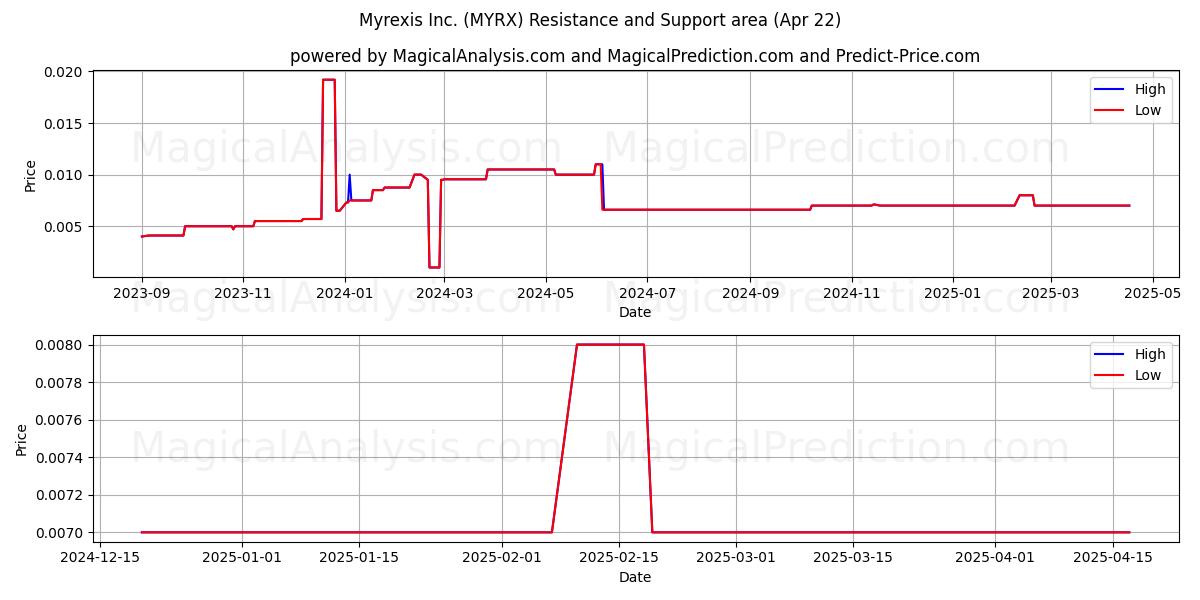Click the 'Price' axis label of bottom chart

pyautogui.click(x=22, y=440)
